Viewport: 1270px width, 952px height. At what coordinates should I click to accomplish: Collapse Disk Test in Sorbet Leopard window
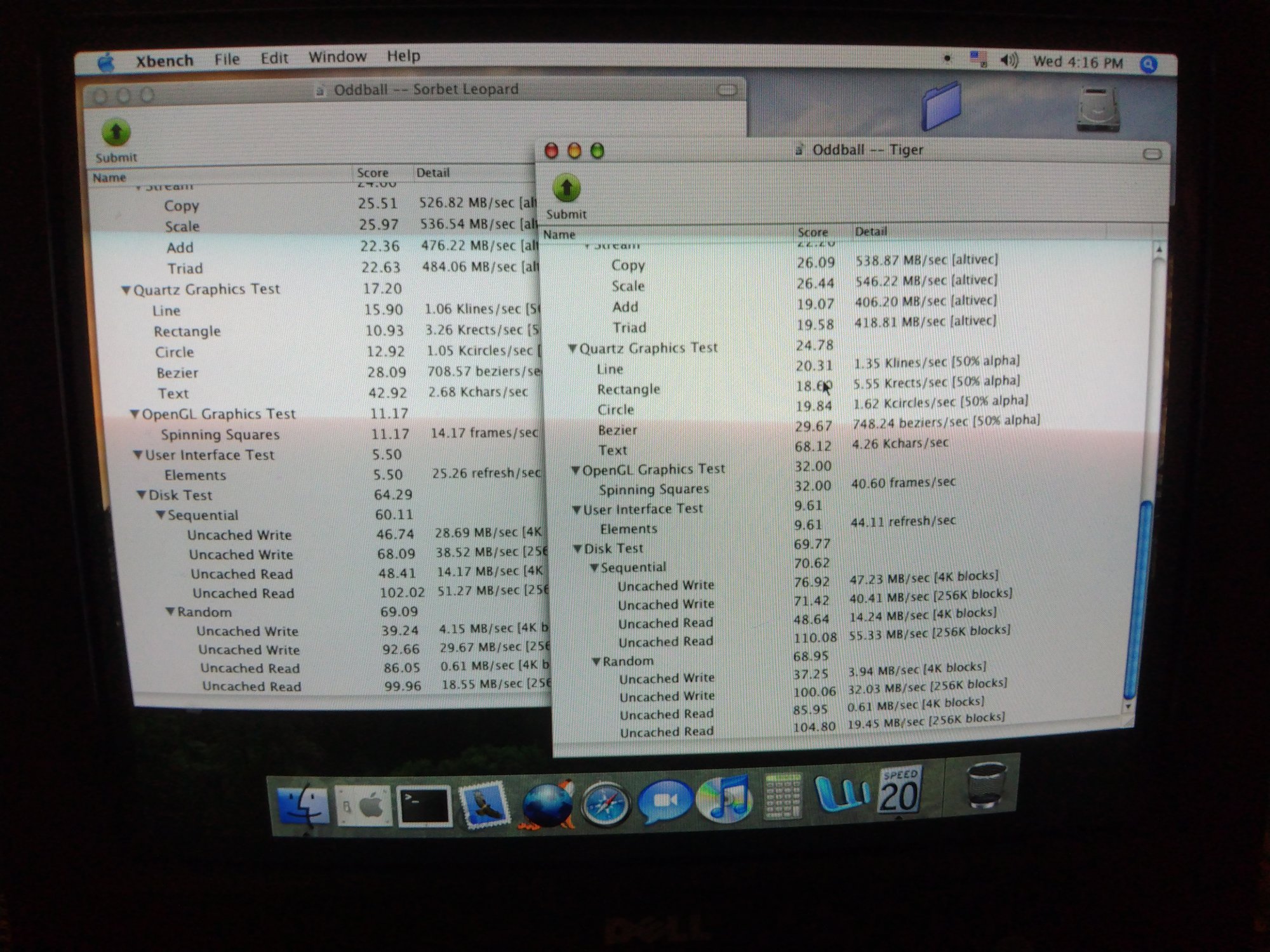pos(142,495)
